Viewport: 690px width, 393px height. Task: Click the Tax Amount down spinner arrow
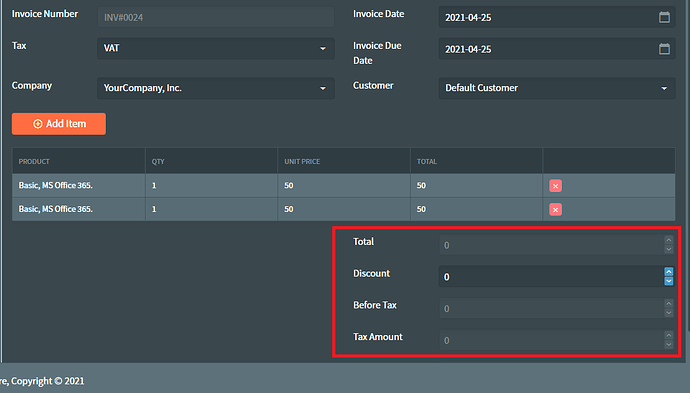click(x=668, y=345)
